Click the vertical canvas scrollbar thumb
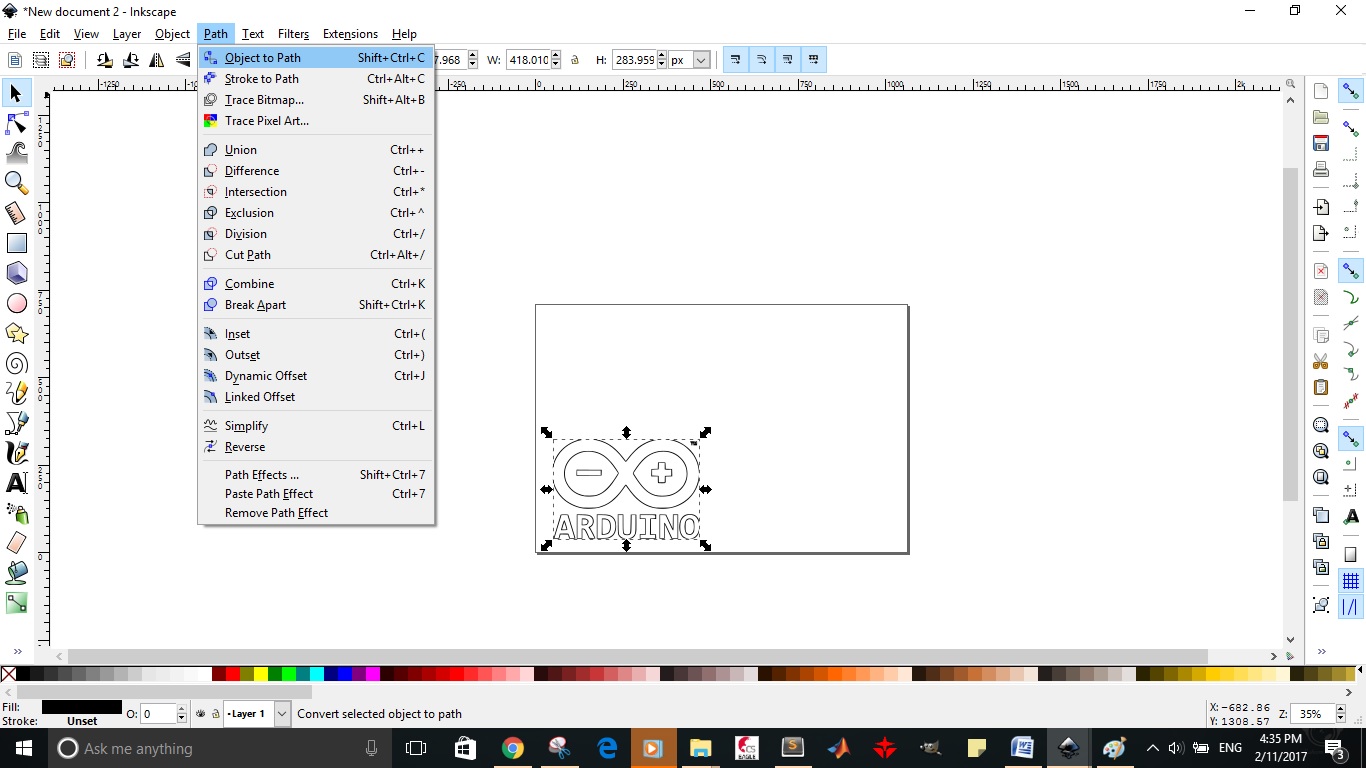1366x768 pixels. tap(1290, 334)
